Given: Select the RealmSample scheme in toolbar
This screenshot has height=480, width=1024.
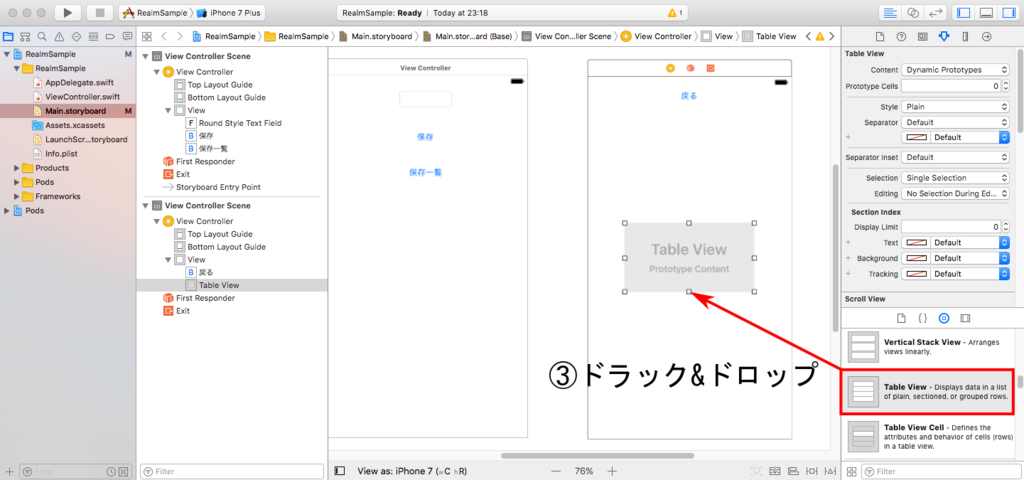Looking at the screenshot, I should click(155, 12).
